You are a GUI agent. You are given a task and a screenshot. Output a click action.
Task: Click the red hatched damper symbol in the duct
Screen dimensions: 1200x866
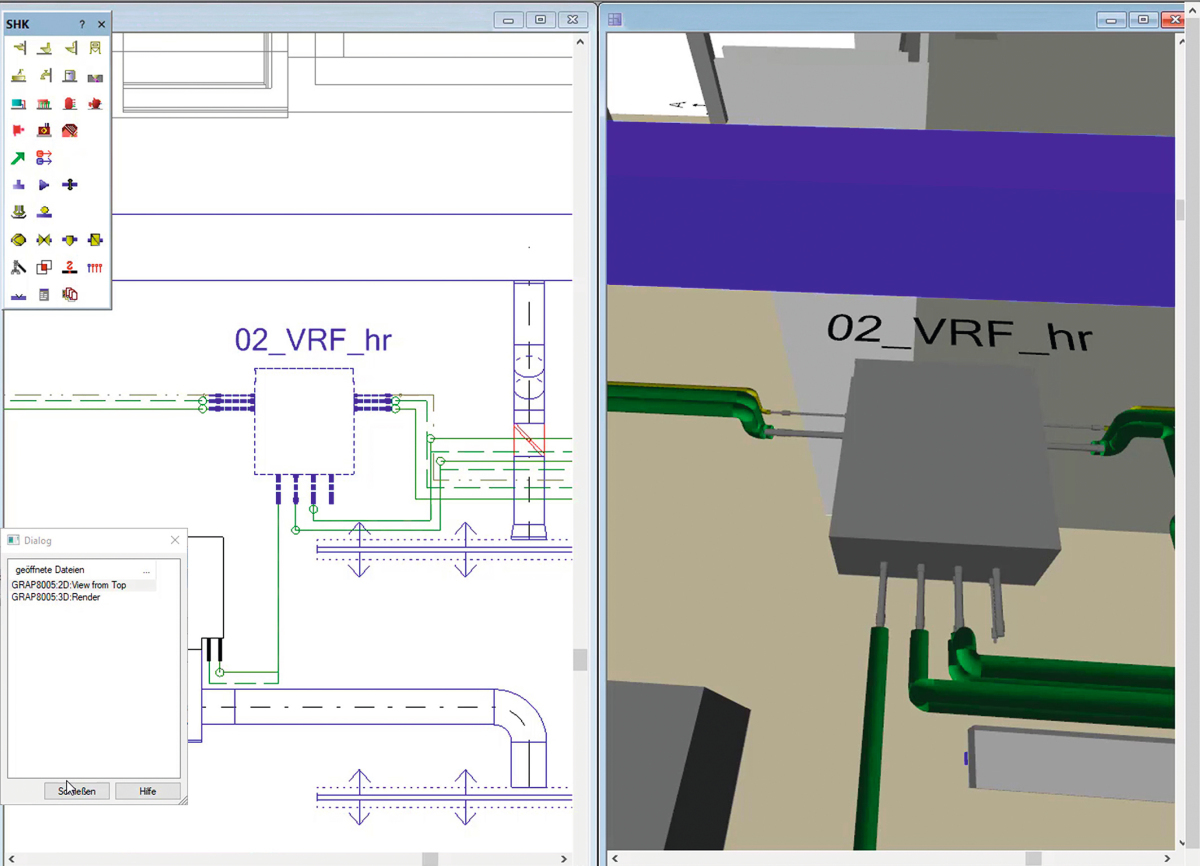pos(529,439)
